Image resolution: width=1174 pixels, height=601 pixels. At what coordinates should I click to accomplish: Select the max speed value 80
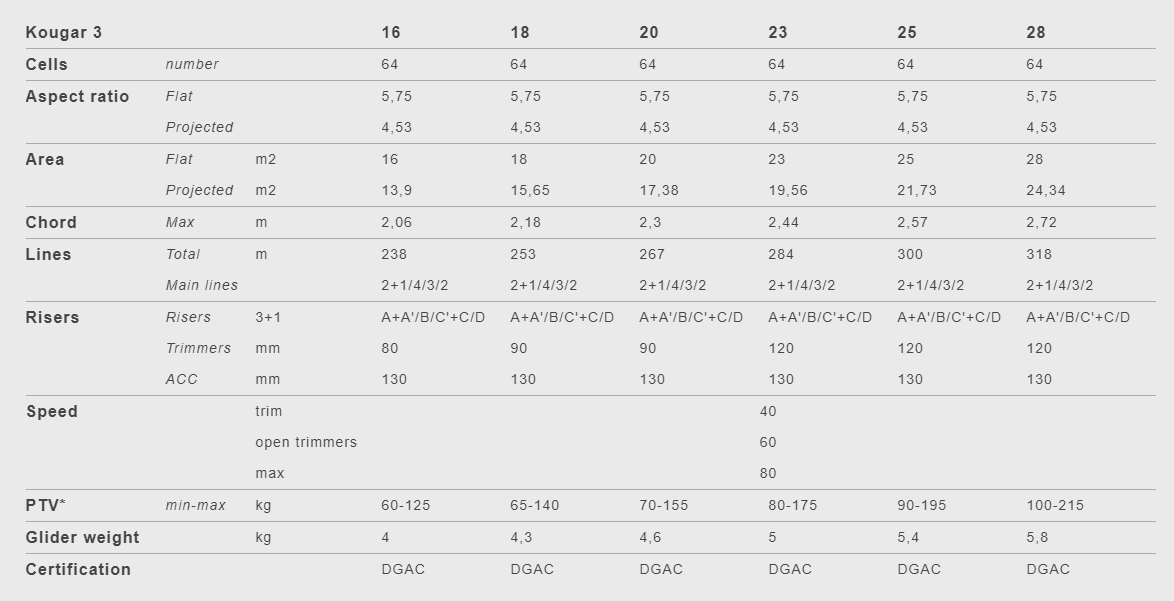point(768,474)
